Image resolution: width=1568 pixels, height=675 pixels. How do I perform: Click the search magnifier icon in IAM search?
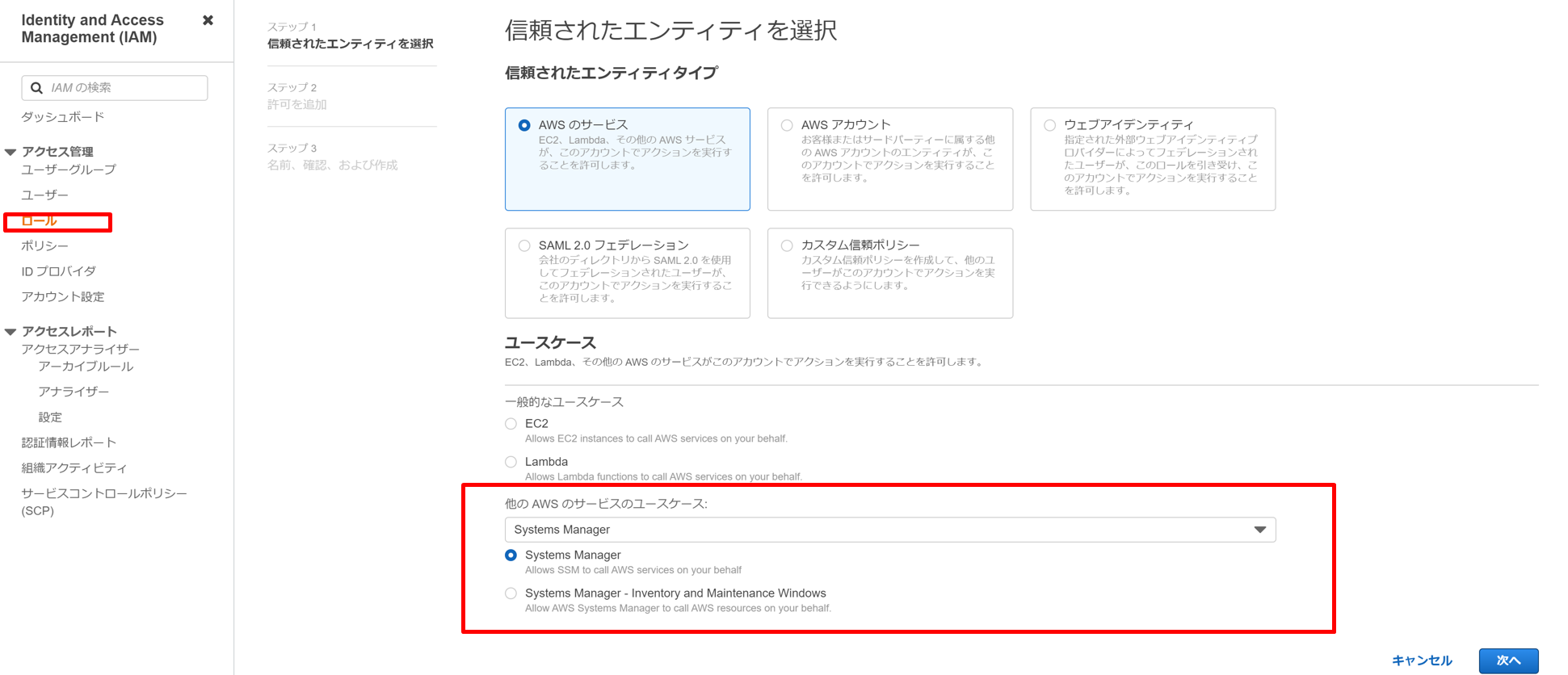pyautogui.click(x=36, y=88)
